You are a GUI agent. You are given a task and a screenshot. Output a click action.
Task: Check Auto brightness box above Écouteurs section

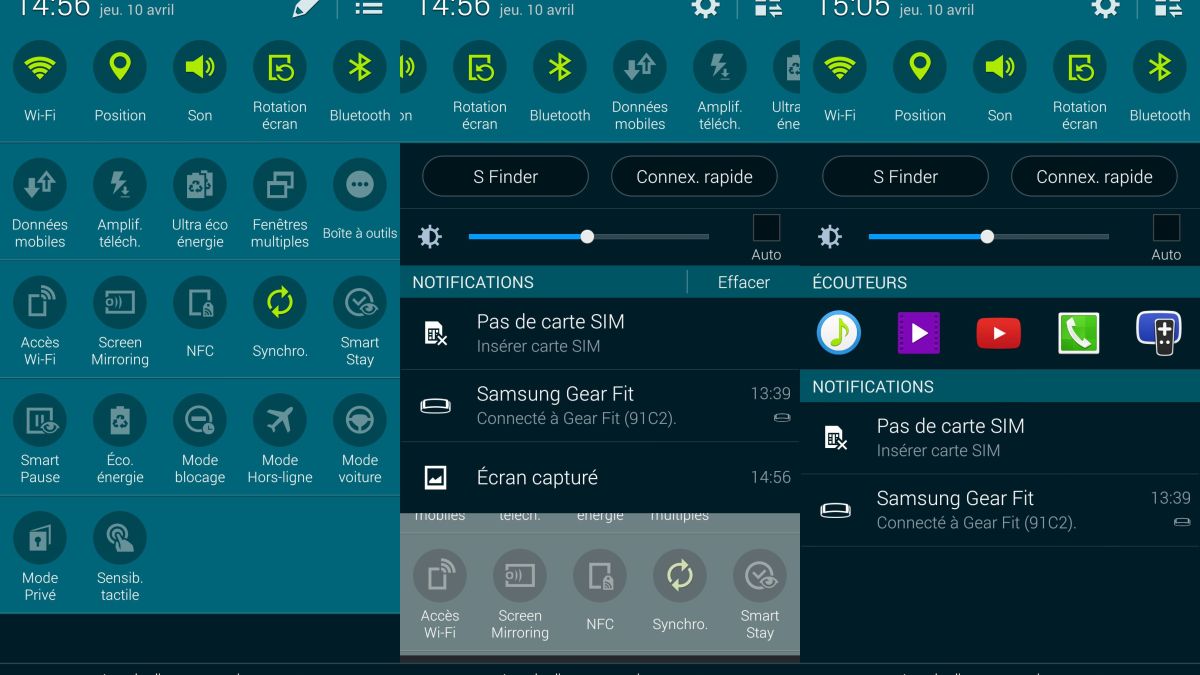(1166, 228)
